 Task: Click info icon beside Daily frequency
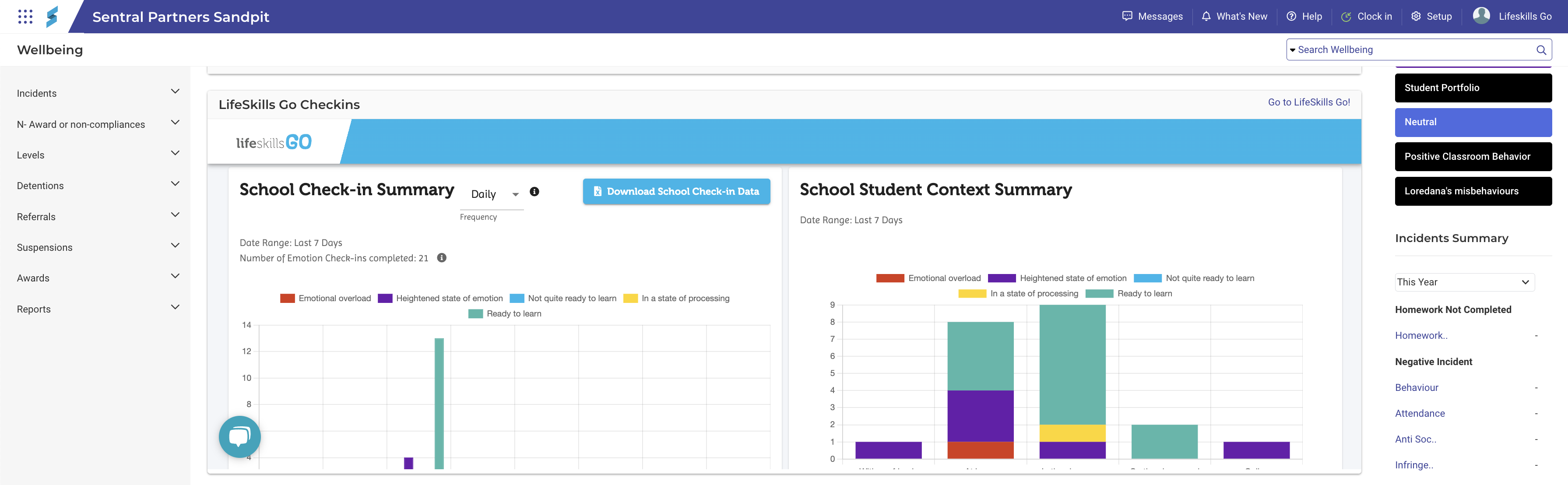coord(534,192)
